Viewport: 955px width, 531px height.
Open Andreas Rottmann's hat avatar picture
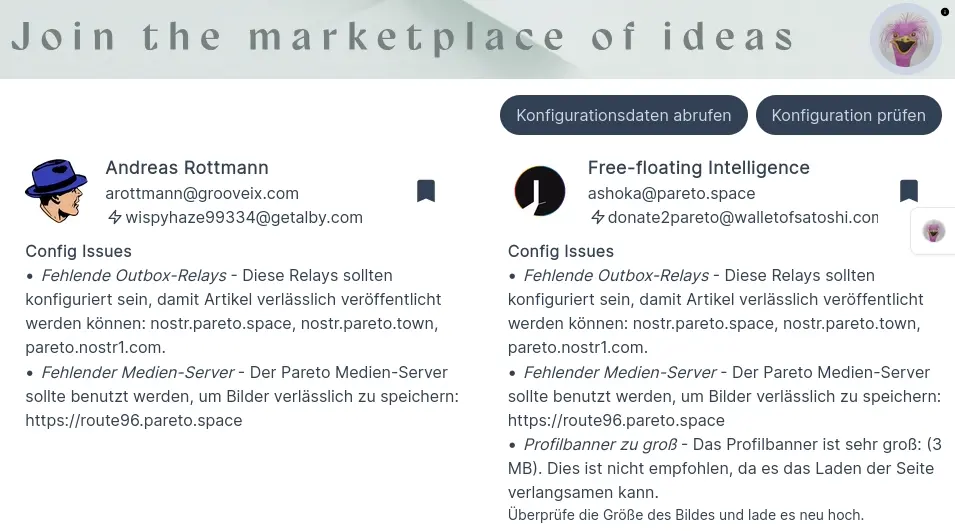pyautogui.click(x=56, y=191)
